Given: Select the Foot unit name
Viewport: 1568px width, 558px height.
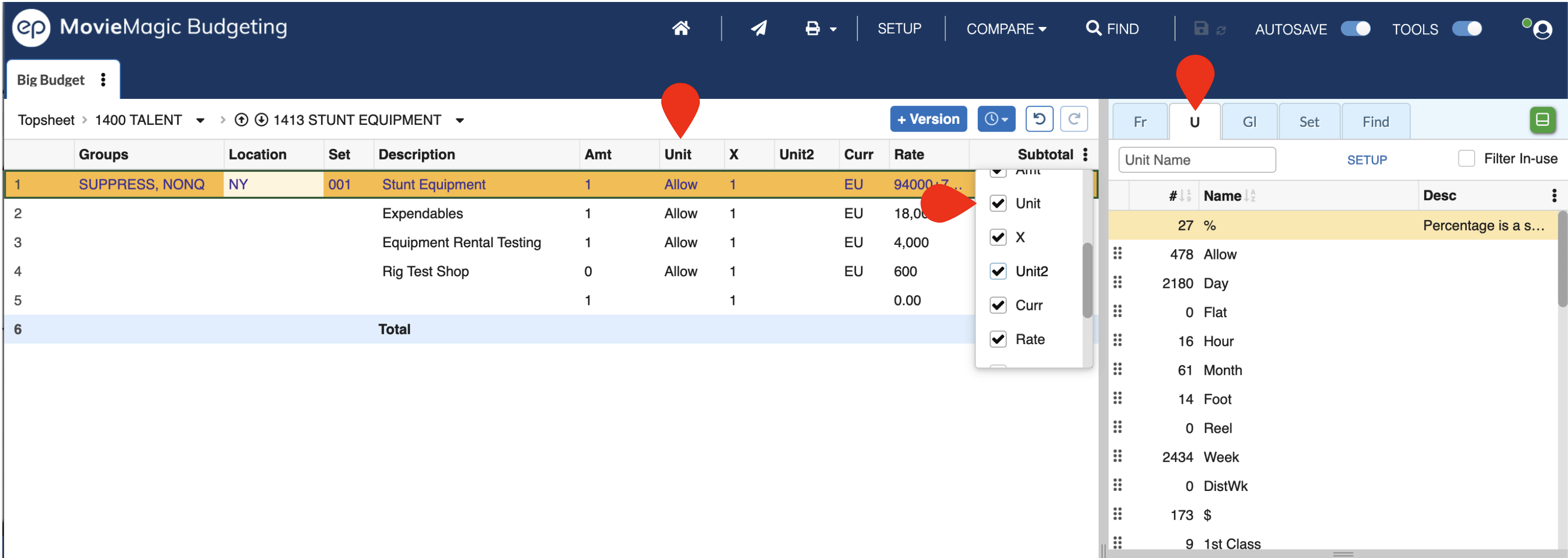Looking at the screenshot, I should click(x=1217, y=399).
